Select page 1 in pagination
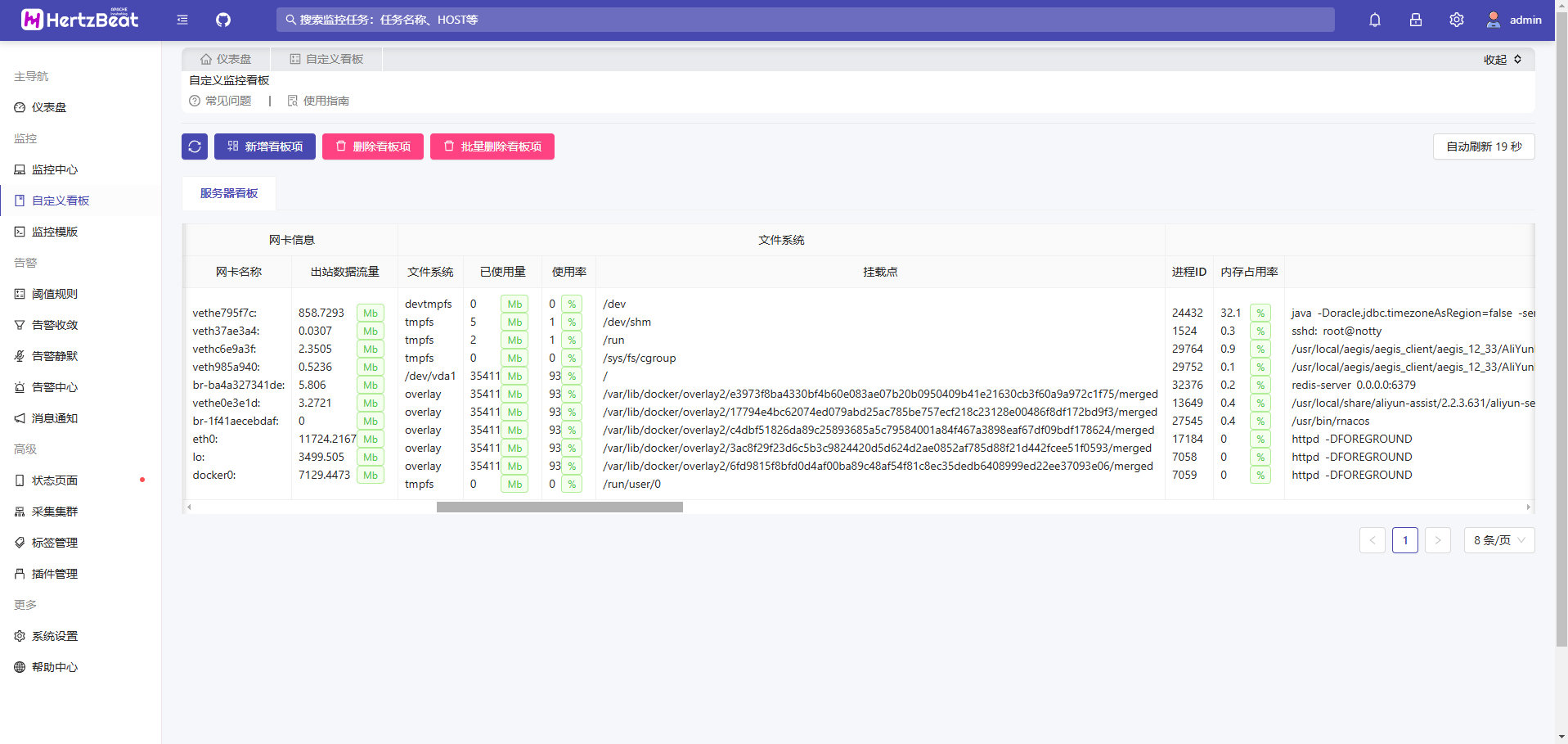1568x744 pixels. (x=1405, y=540)
